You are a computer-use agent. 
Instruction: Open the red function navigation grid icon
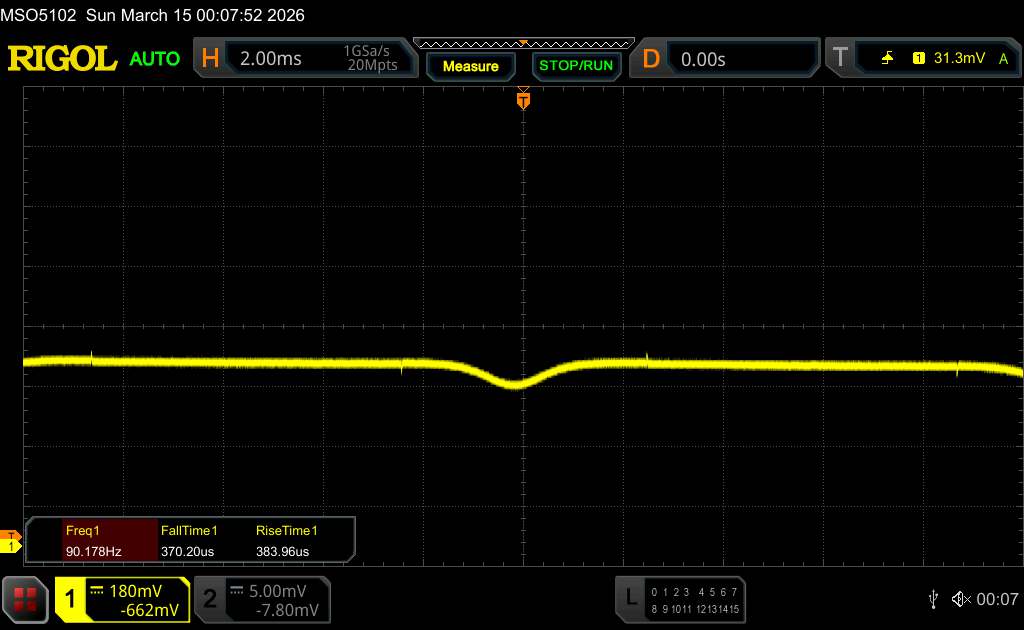coord(26,598)
